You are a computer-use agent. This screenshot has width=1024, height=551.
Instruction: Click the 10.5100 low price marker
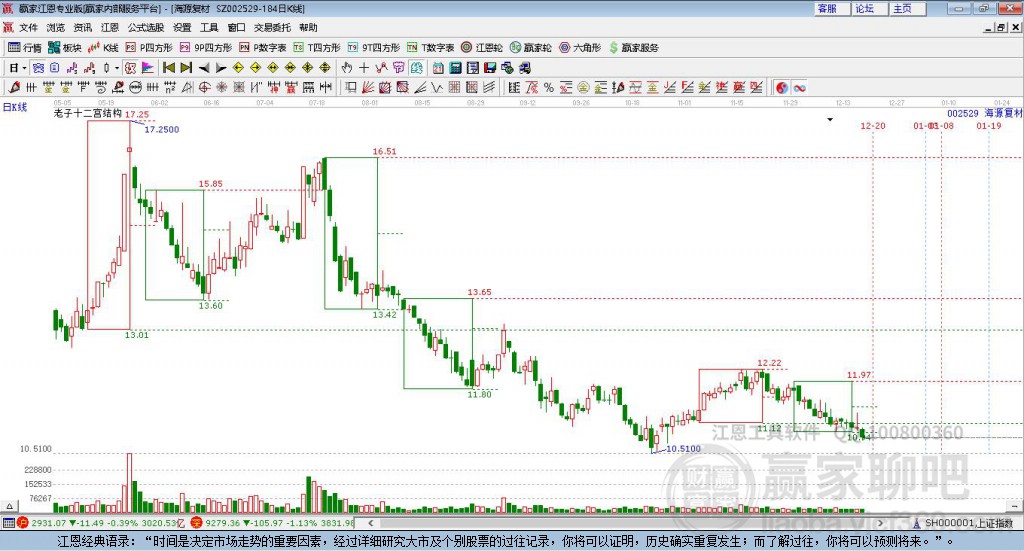(x=683, y=449)
